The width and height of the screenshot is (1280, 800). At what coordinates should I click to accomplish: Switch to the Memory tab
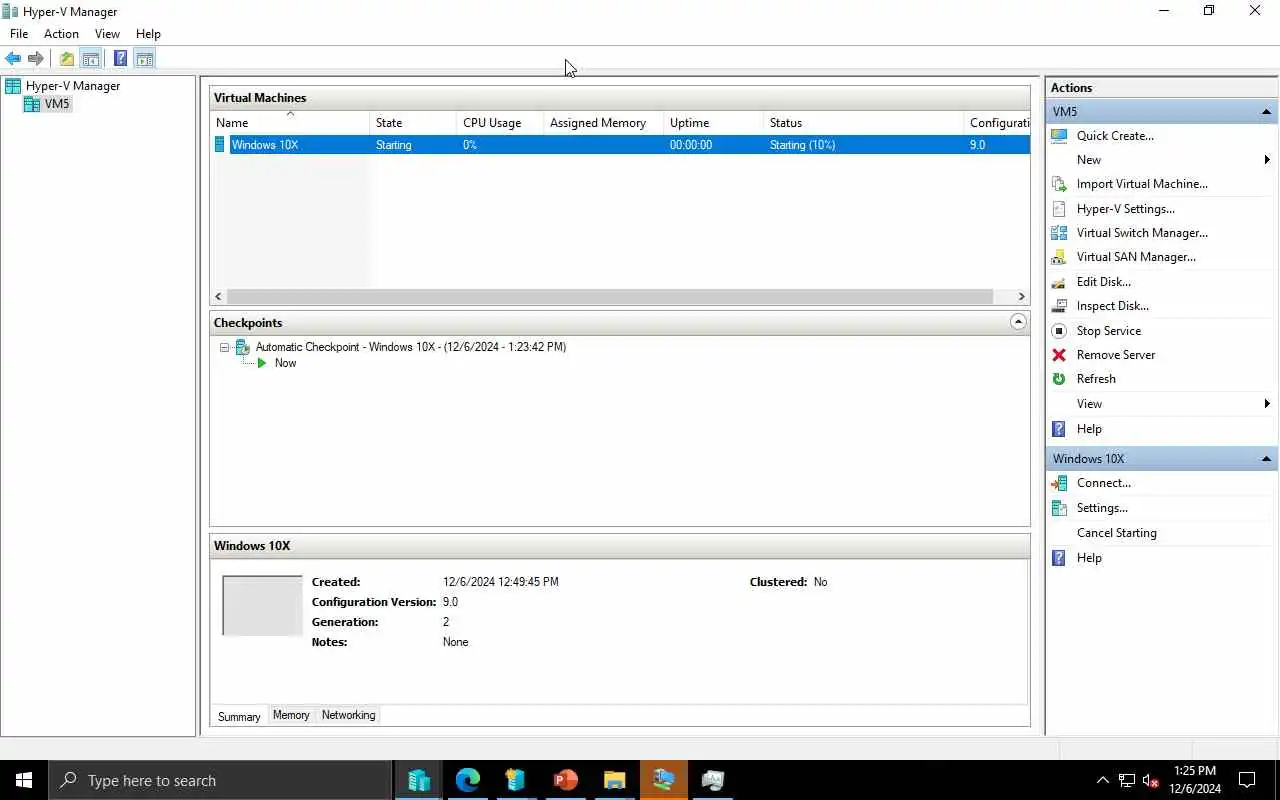click(291, 715)
